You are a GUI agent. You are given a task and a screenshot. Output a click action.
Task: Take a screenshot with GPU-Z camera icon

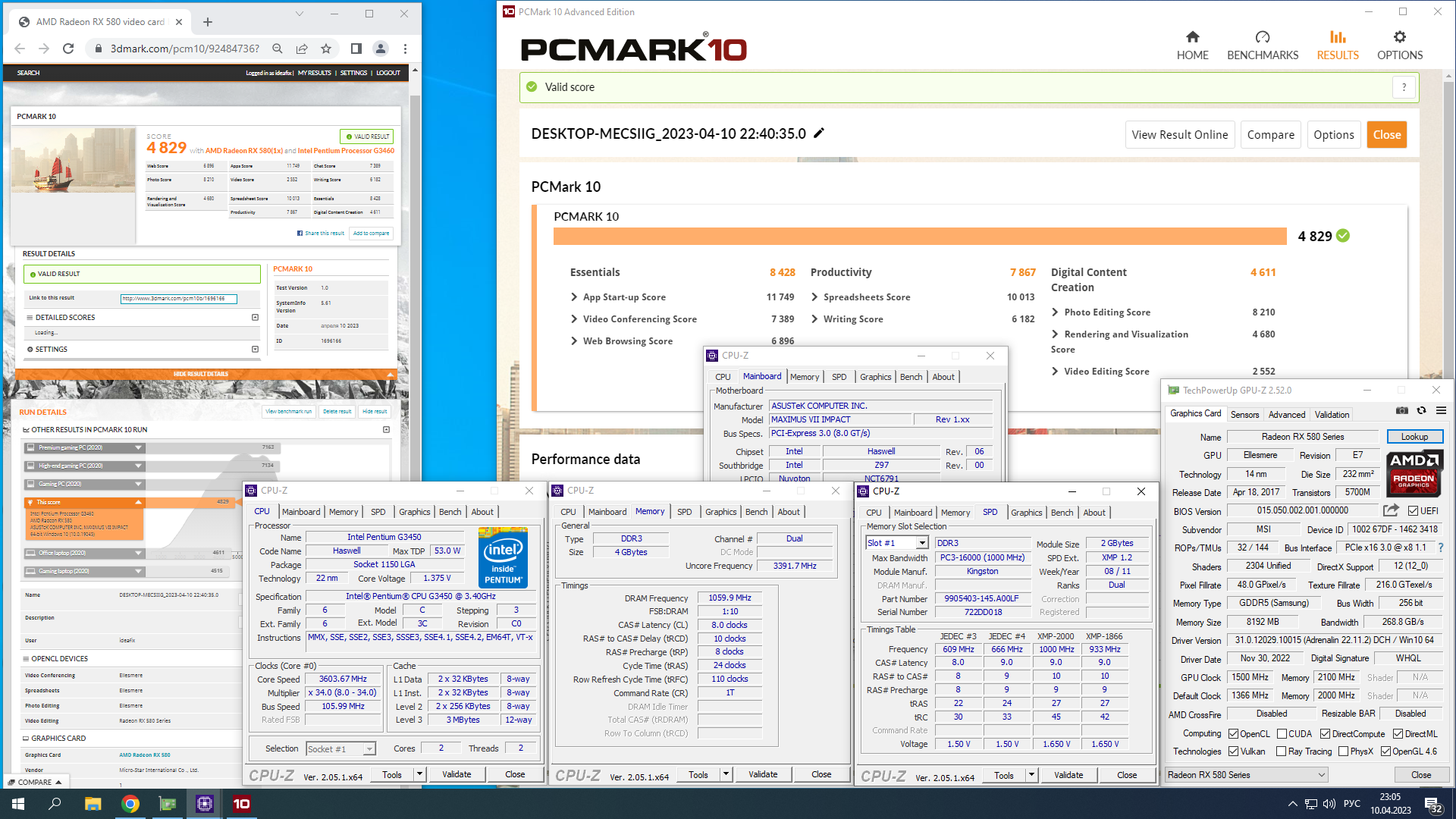[x=1402, y=410]
